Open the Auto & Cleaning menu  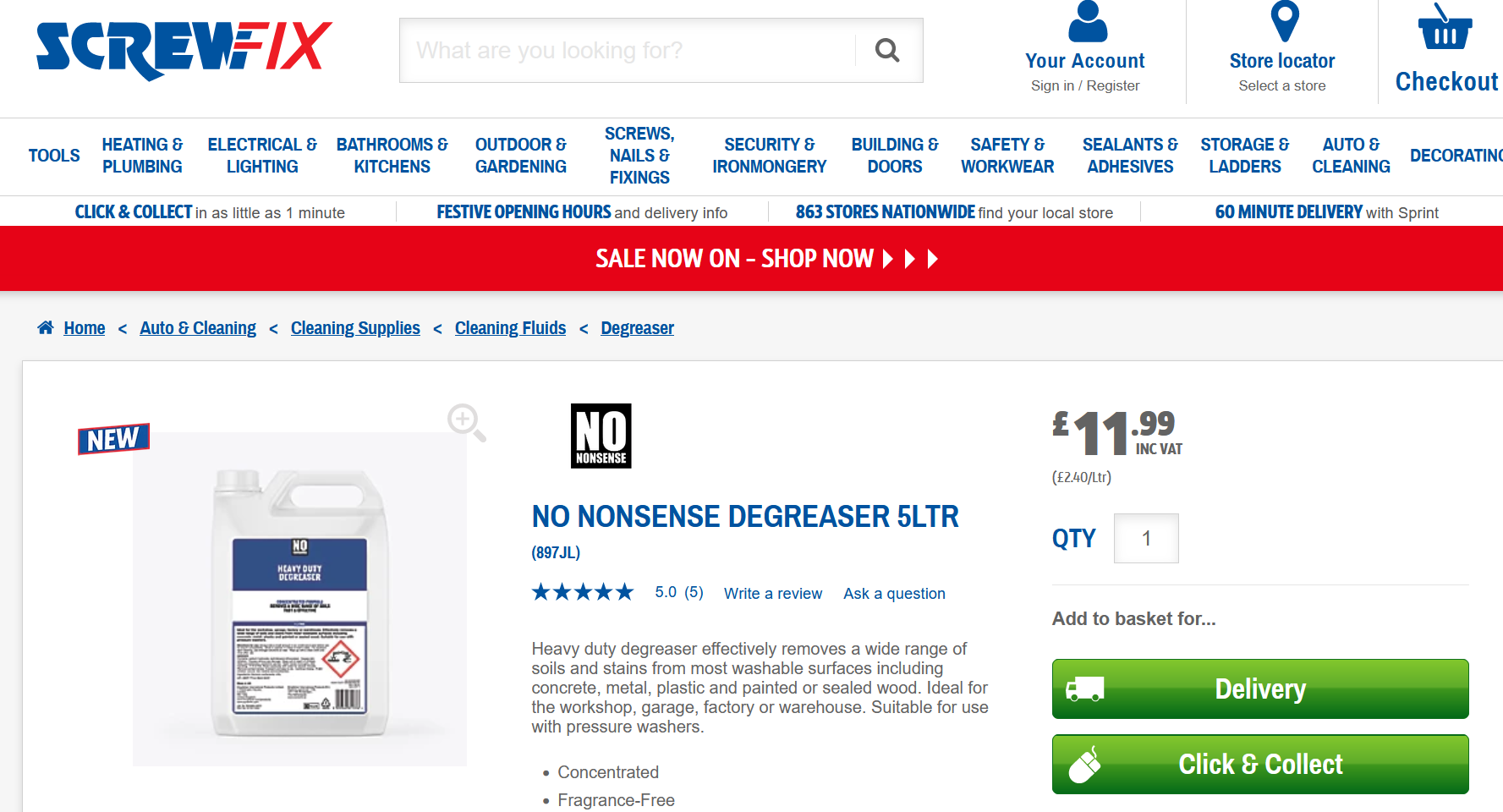click(x=1351, y=156)
